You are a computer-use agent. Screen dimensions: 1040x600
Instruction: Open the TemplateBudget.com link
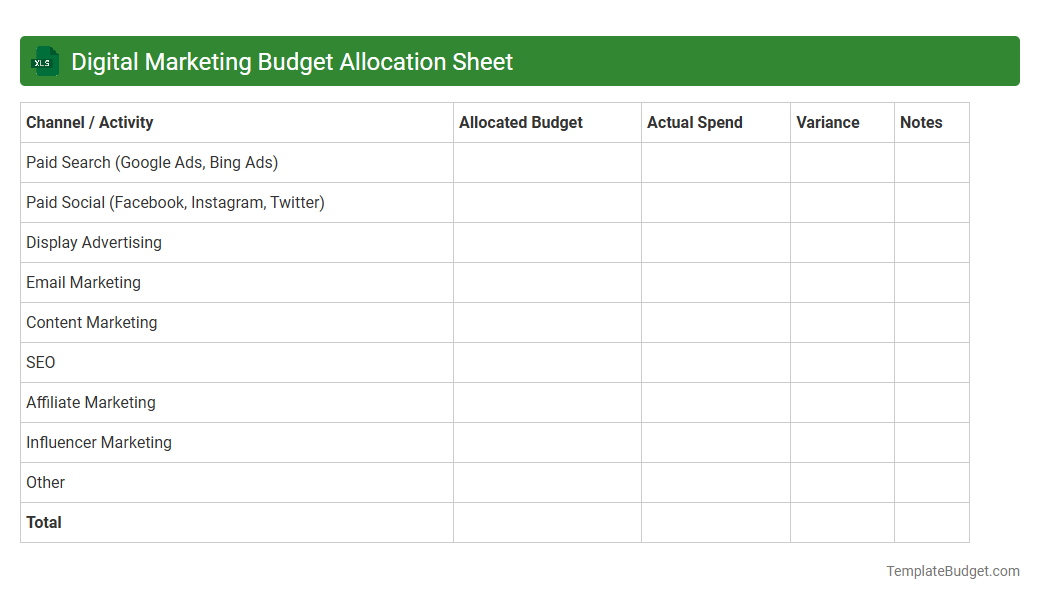coord(952,571)
